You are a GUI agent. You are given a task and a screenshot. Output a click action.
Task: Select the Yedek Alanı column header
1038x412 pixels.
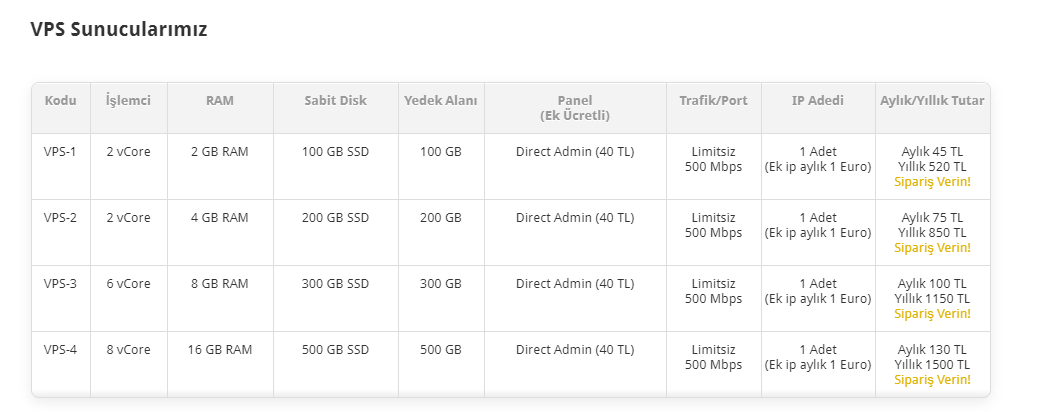(x=440, y=101)
